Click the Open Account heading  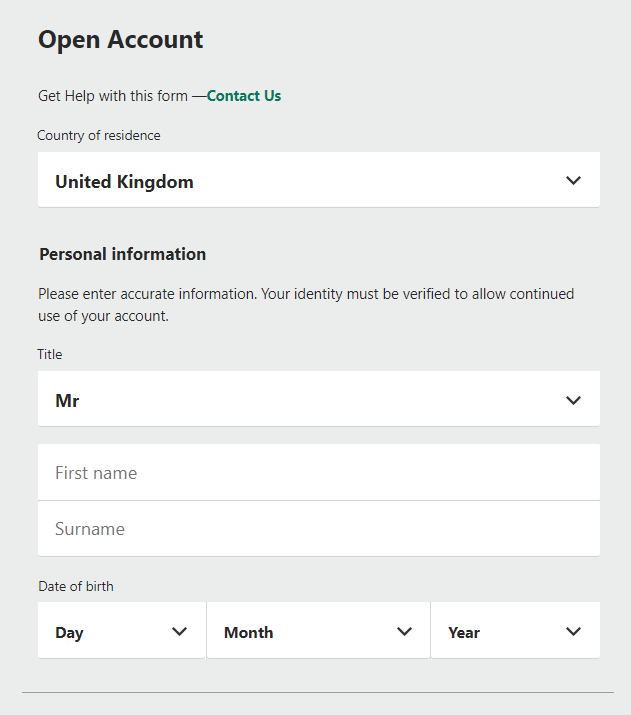click(120, 40)
